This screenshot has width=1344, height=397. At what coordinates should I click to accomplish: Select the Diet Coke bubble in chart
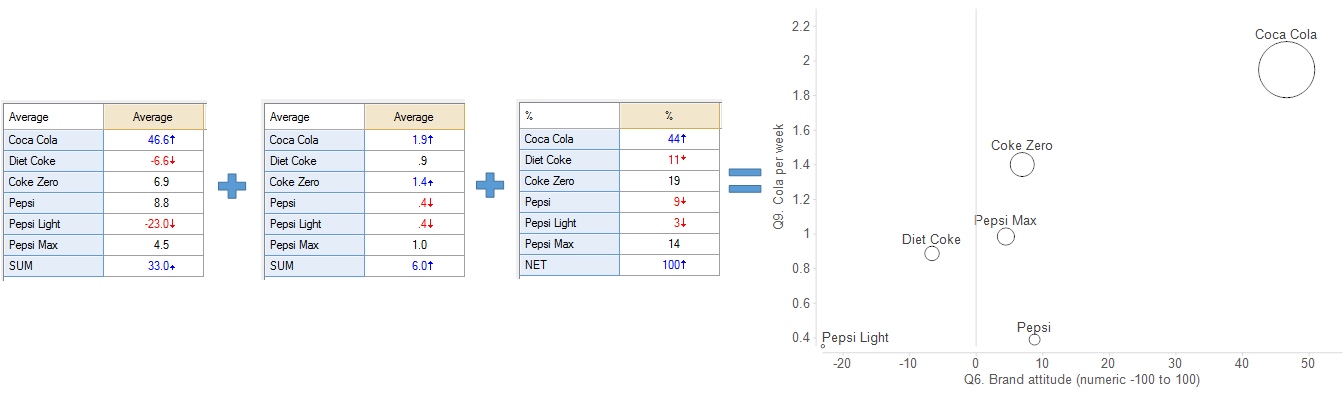pos(932,254)
